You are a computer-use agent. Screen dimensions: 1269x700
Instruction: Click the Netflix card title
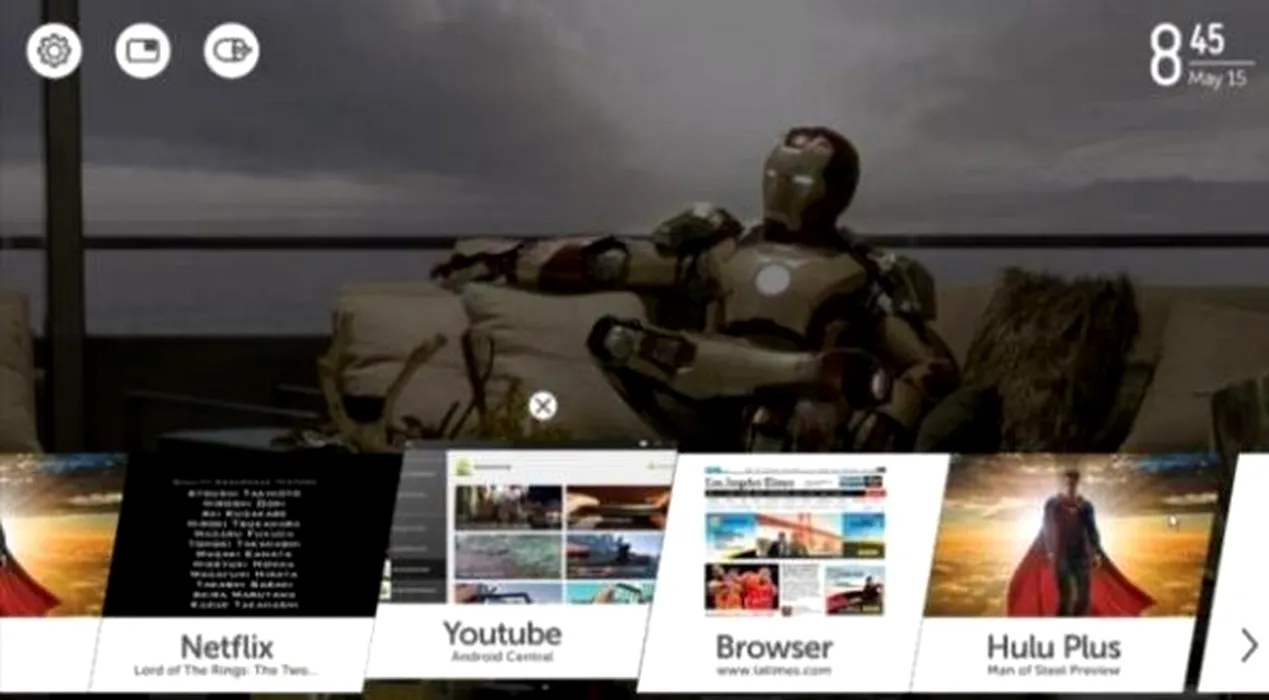point(227,646)
